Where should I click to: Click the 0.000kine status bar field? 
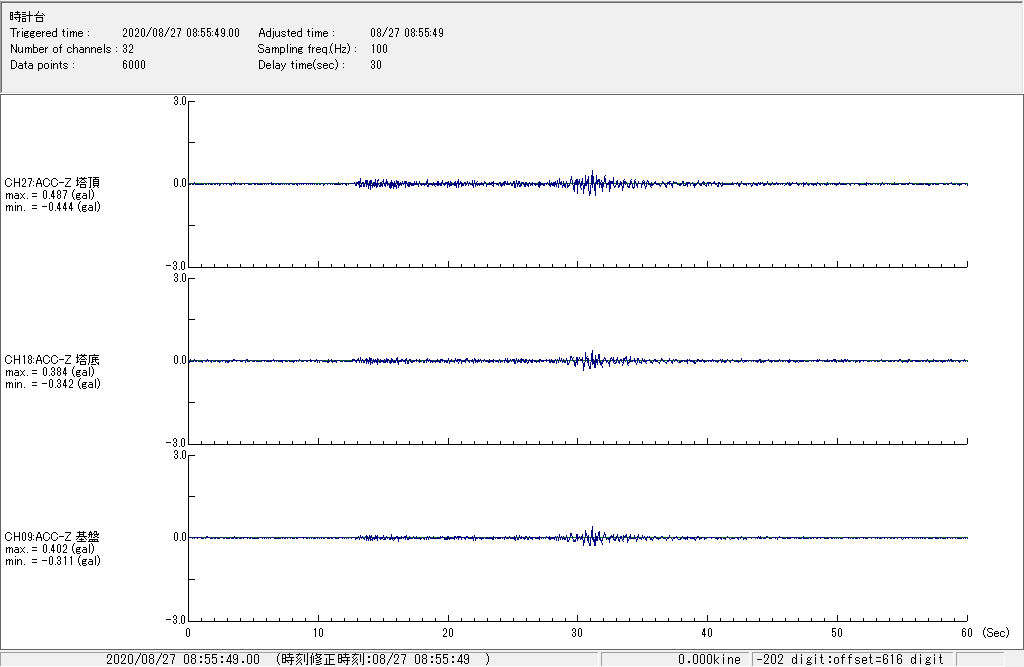tap(708, 659)
